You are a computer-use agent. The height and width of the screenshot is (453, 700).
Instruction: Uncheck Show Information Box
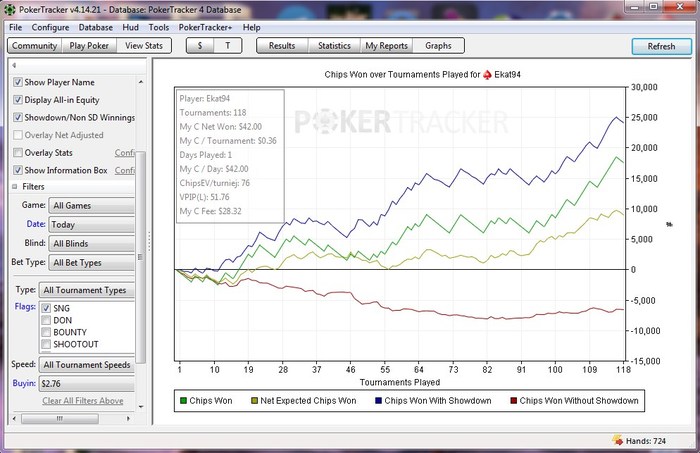(18, 170)
